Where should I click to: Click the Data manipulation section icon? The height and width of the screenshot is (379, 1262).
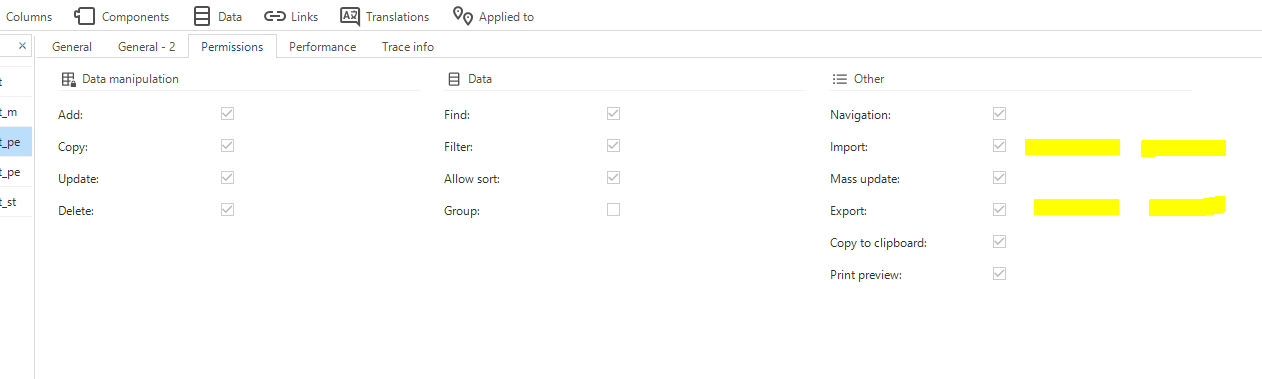click(69, 79)
